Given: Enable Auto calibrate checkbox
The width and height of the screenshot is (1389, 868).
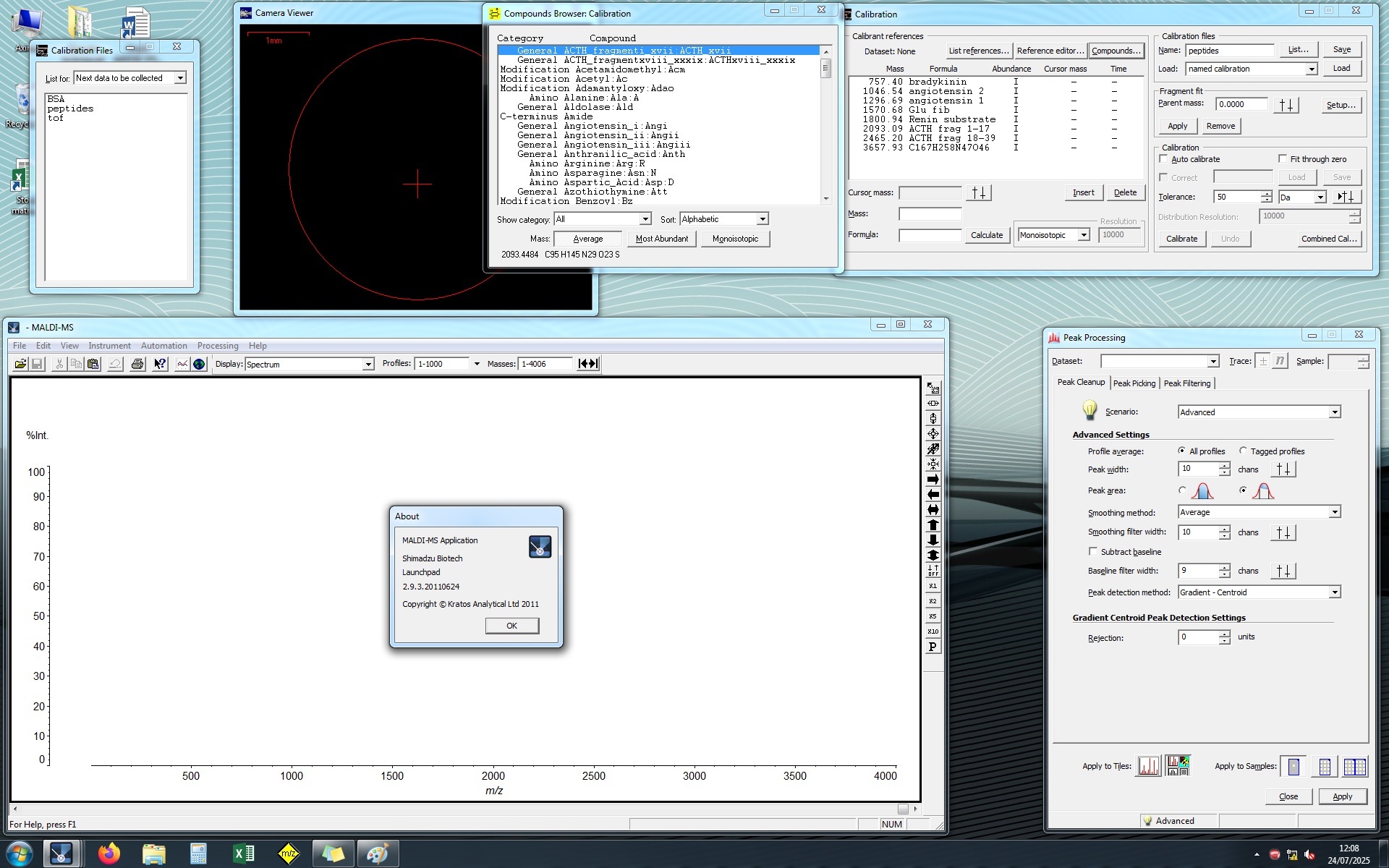Looking at the screenshot, I should click(1164, 159).
